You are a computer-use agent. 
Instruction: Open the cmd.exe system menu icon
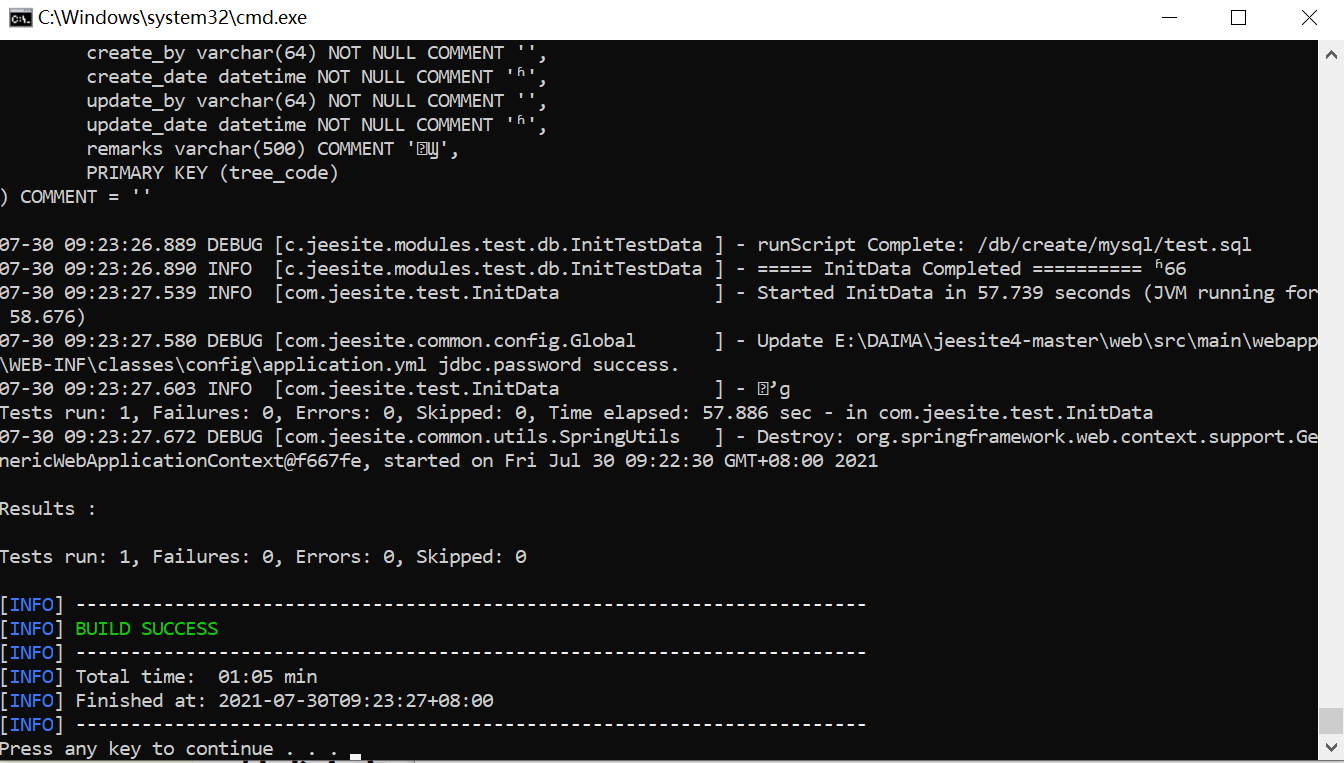pyautogui.click(x=20, y=18)
